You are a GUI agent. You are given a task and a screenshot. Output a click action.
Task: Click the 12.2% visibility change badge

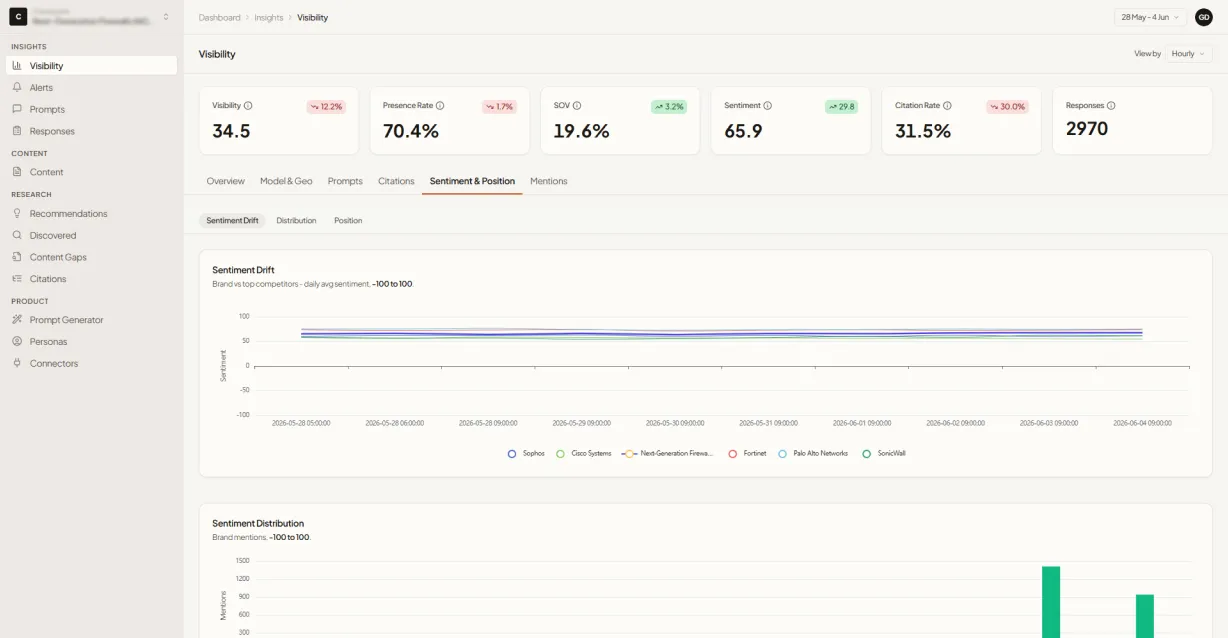click(326, 106)
